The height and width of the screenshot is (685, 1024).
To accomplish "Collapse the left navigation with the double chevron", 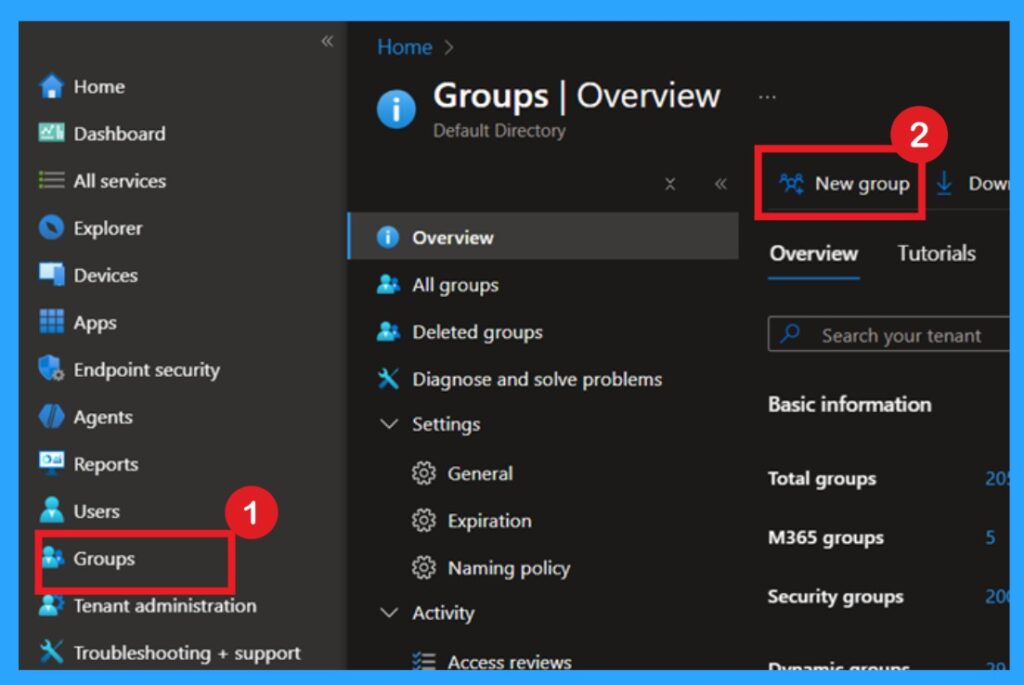I will pyautogui.click(x=327, y=42).
